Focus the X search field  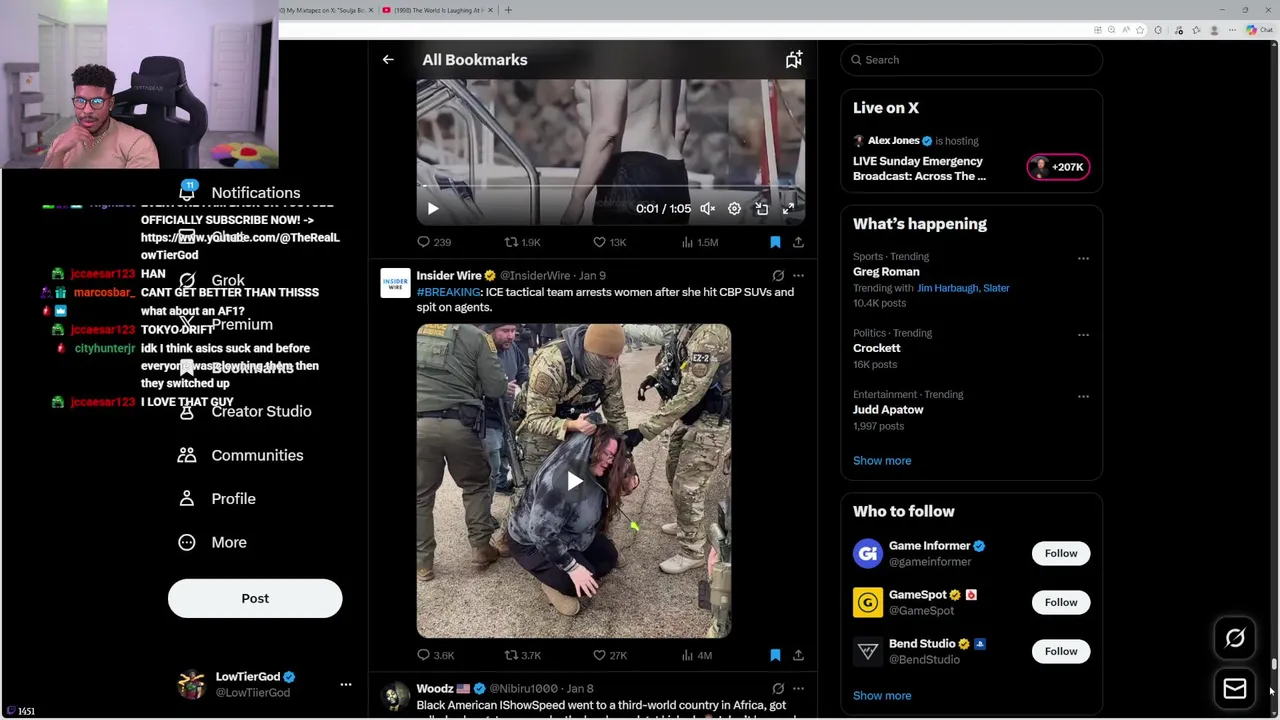coord(971,60)
